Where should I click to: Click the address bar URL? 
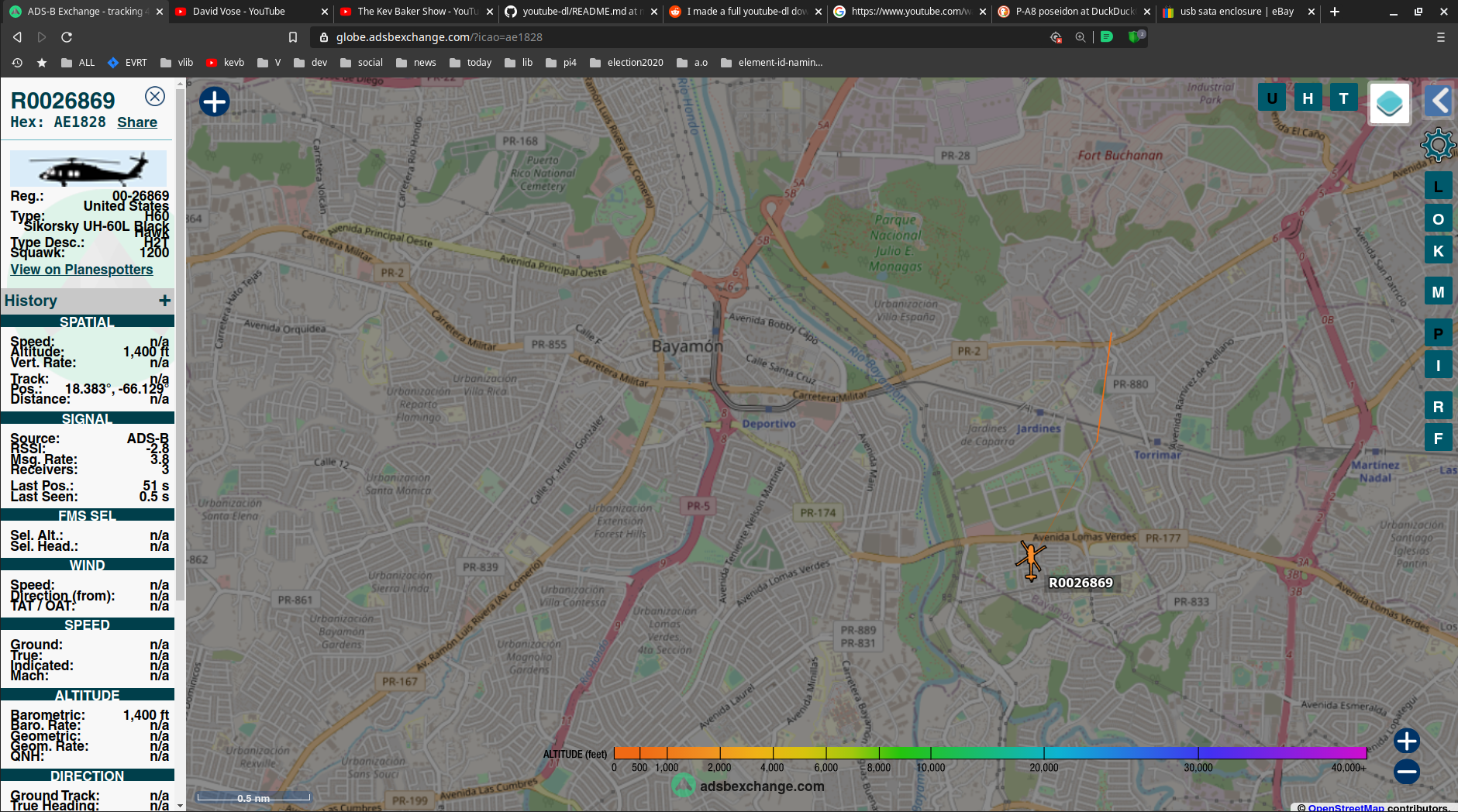439,37
